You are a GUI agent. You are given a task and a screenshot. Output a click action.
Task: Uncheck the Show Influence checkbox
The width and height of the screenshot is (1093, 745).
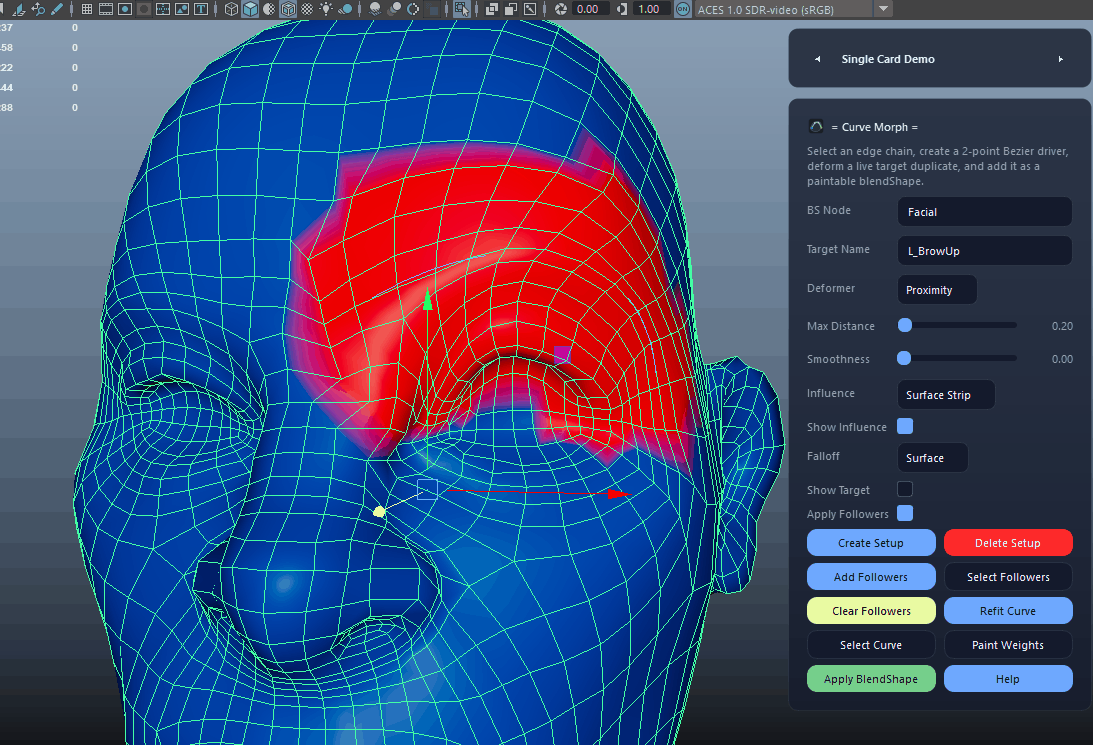coord(905,426)
